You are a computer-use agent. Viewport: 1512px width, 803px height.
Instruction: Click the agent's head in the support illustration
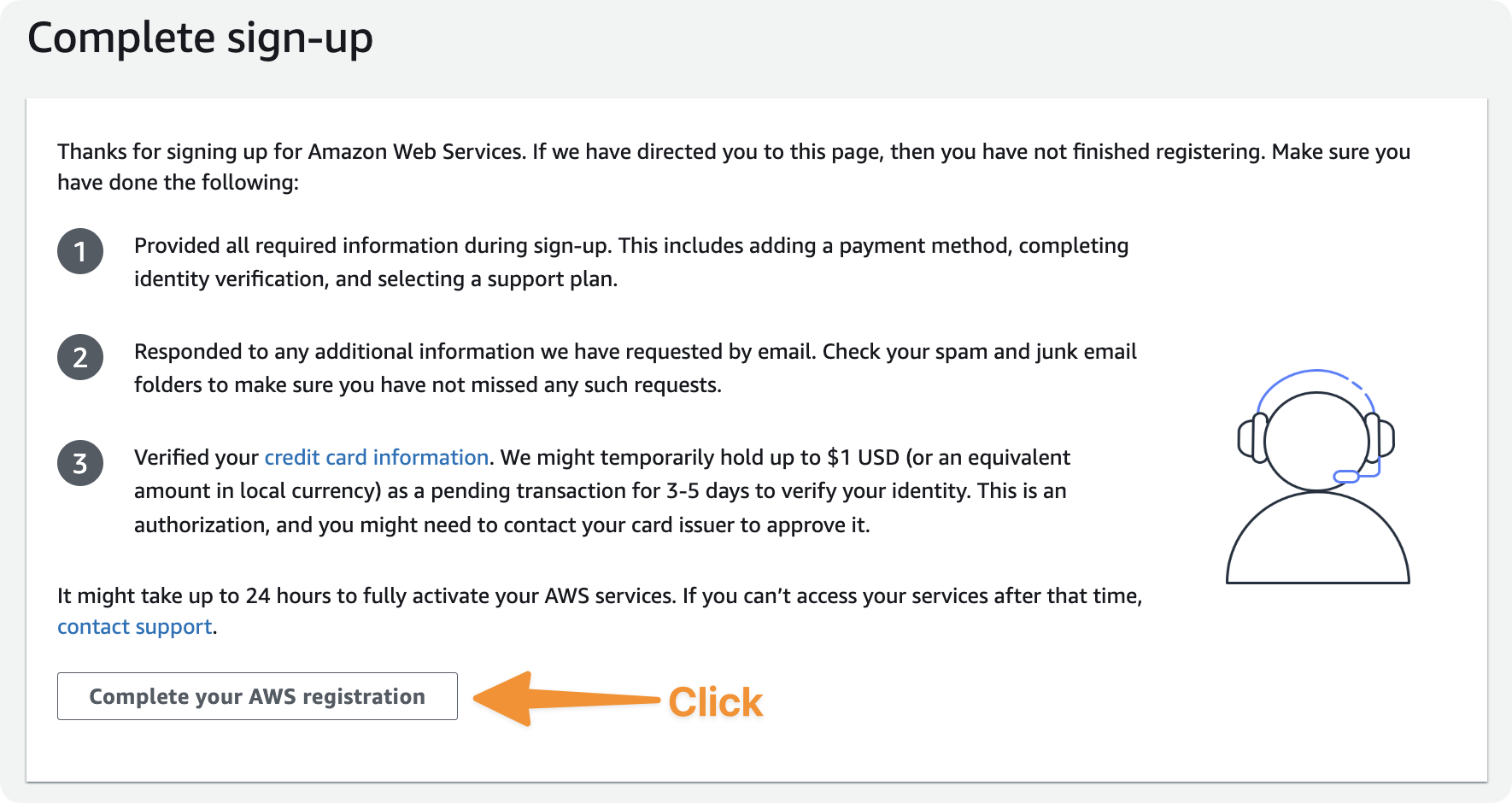tap(1316, 440)
